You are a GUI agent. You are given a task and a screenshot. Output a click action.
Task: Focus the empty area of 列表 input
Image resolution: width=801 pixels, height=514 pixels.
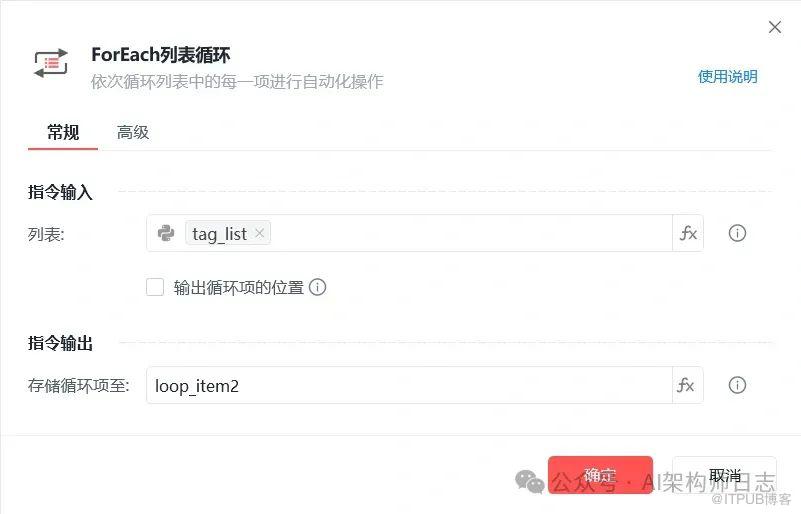[470, 233]
